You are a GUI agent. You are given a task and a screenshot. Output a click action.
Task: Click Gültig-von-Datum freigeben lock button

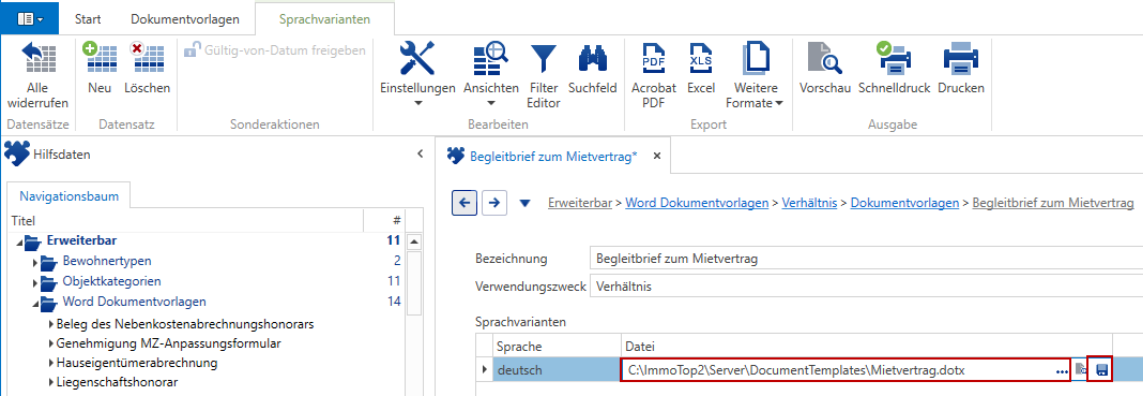pyautogui.click(x=274, y=50)
